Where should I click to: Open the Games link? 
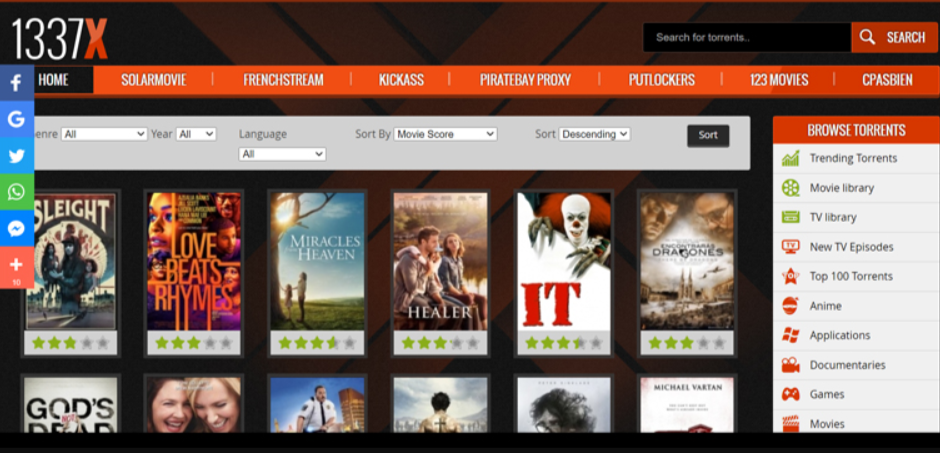click(x=827, y=394)
